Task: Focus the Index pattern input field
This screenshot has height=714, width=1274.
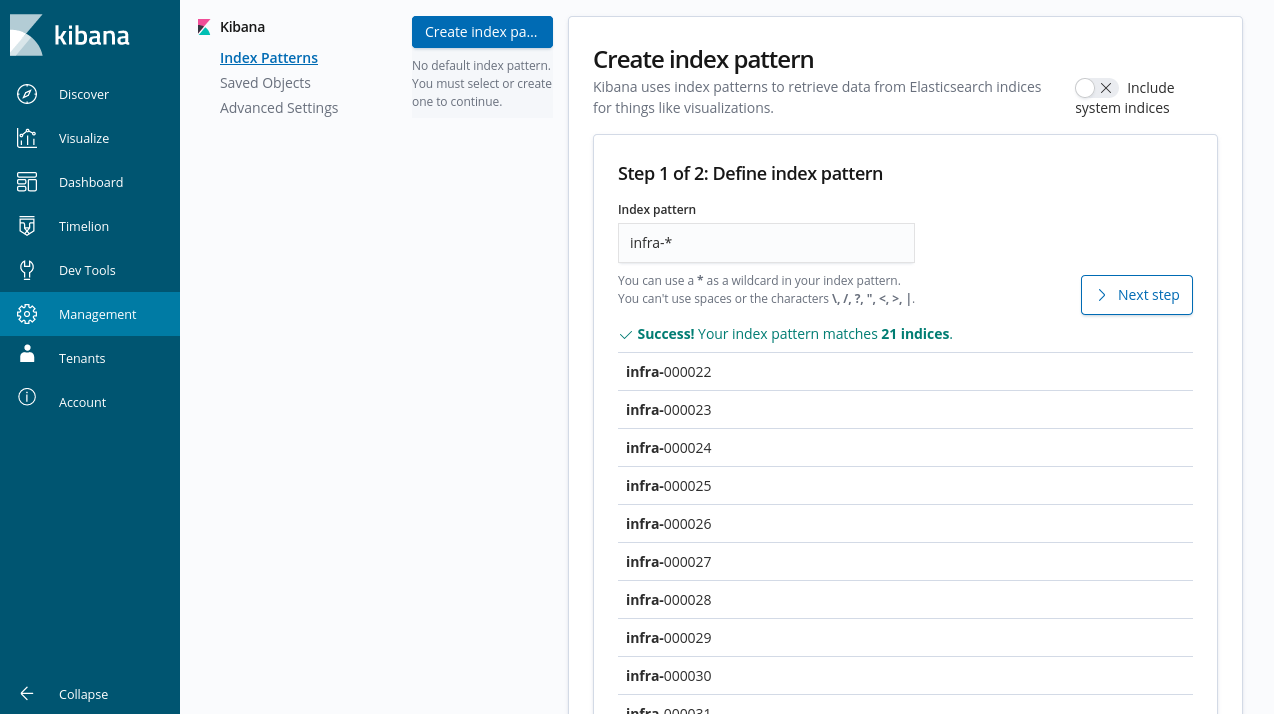Action: 766,243
